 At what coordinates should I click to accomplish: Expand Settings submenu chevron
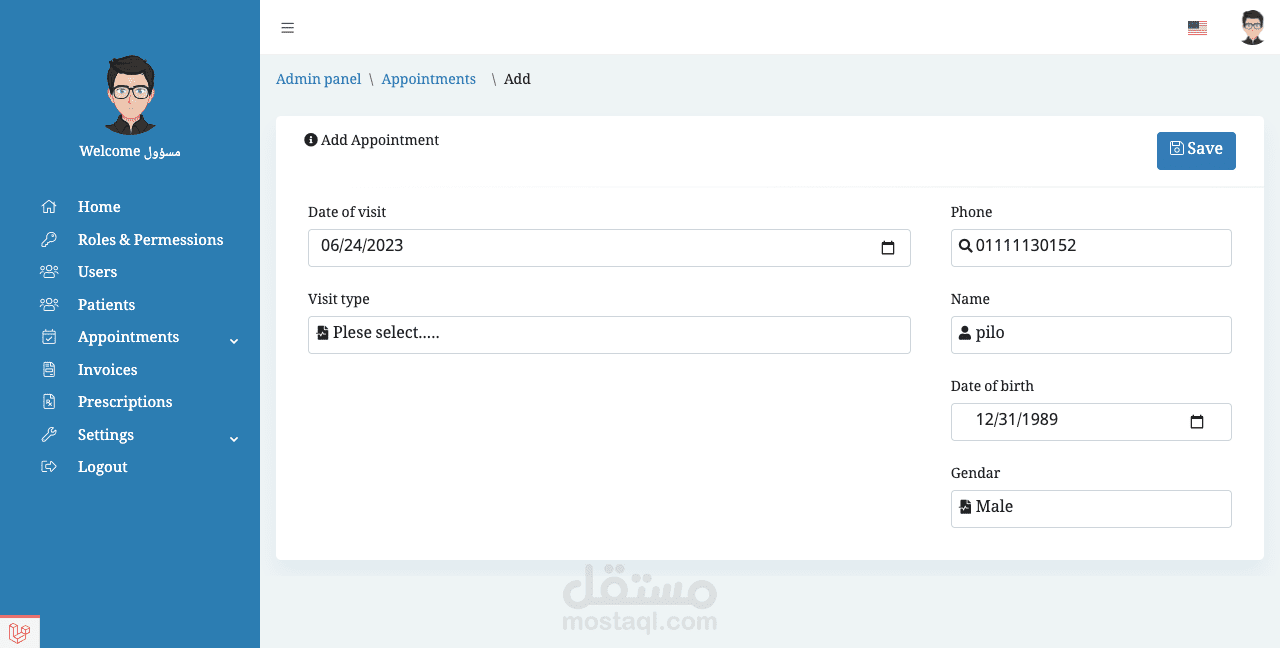(x=234, y=439)
